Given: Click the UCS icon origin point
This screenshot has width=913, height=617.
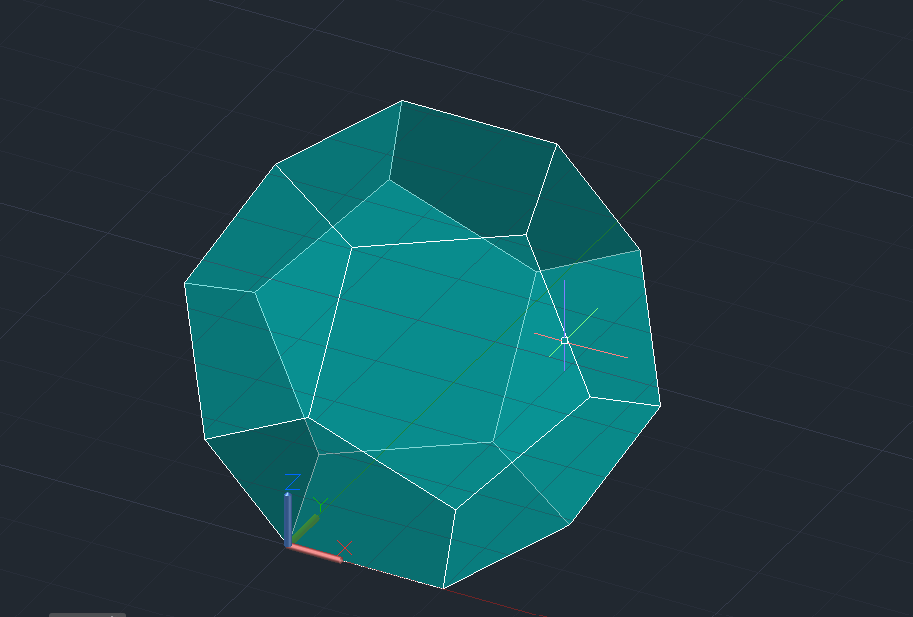Looking at the screenshot, I should [288, 544].
